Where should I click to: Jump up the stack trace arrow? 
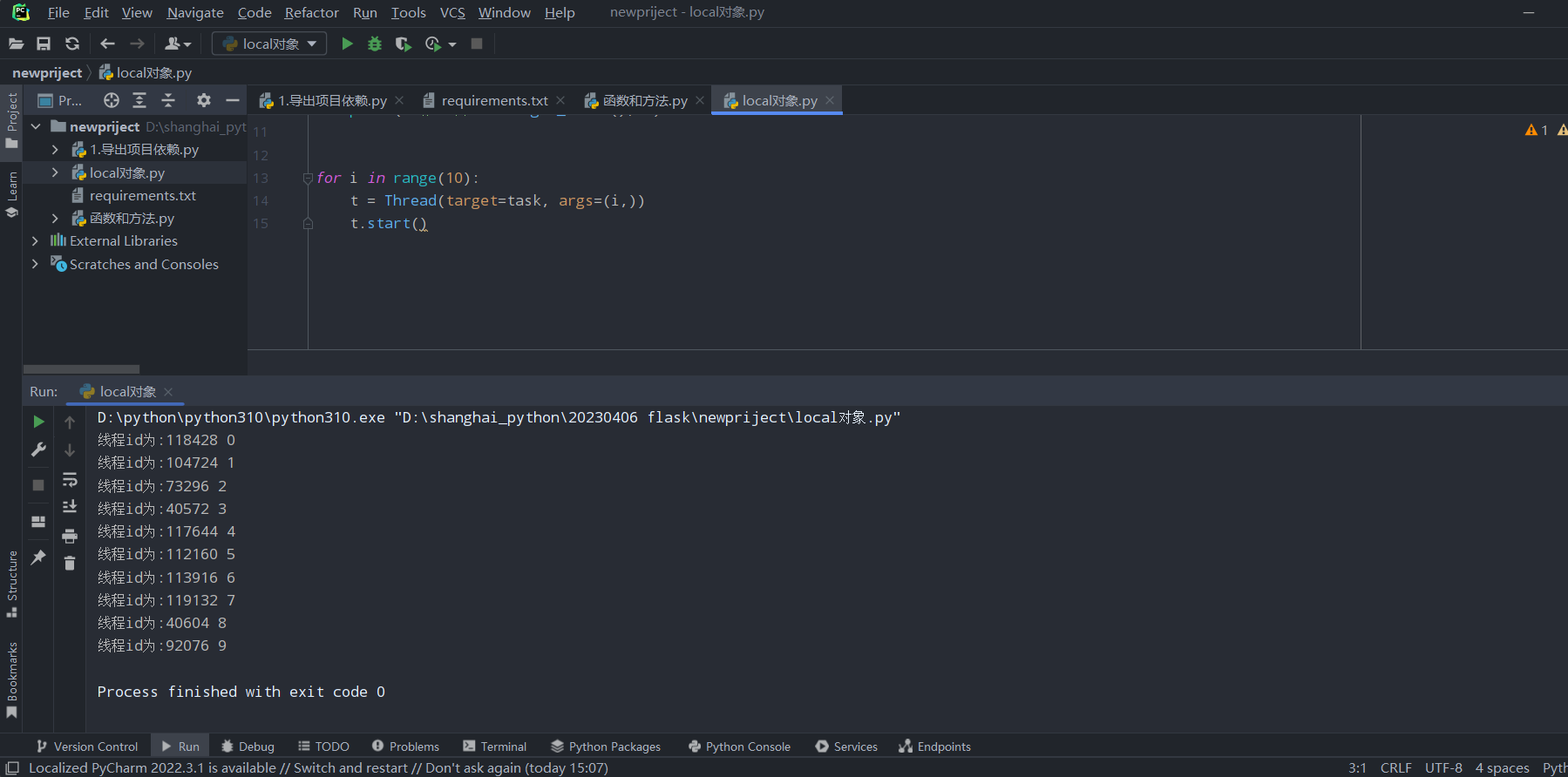tap(70, 422)
